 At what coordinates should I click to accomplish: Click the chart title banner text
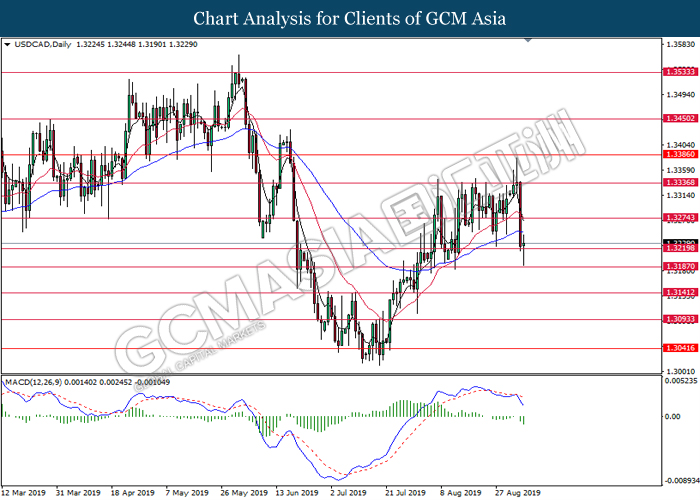pos(349,18)
